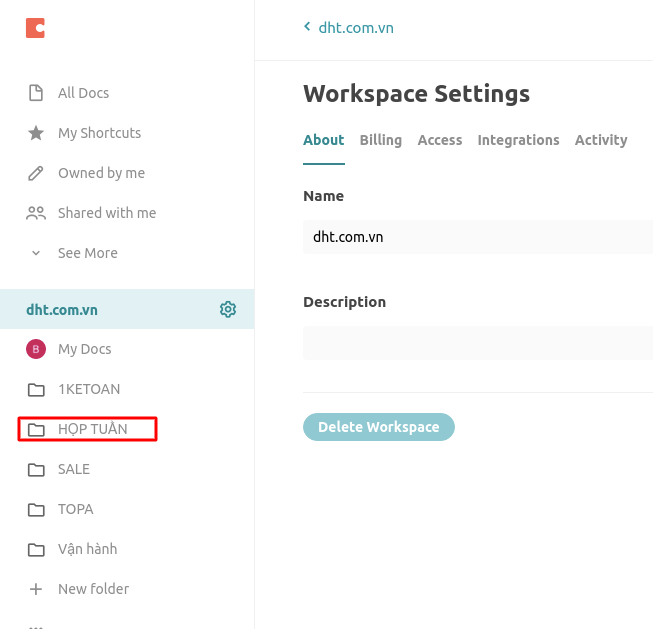Click the workspace Name input field
653x629 pixels.
[478, 237]
